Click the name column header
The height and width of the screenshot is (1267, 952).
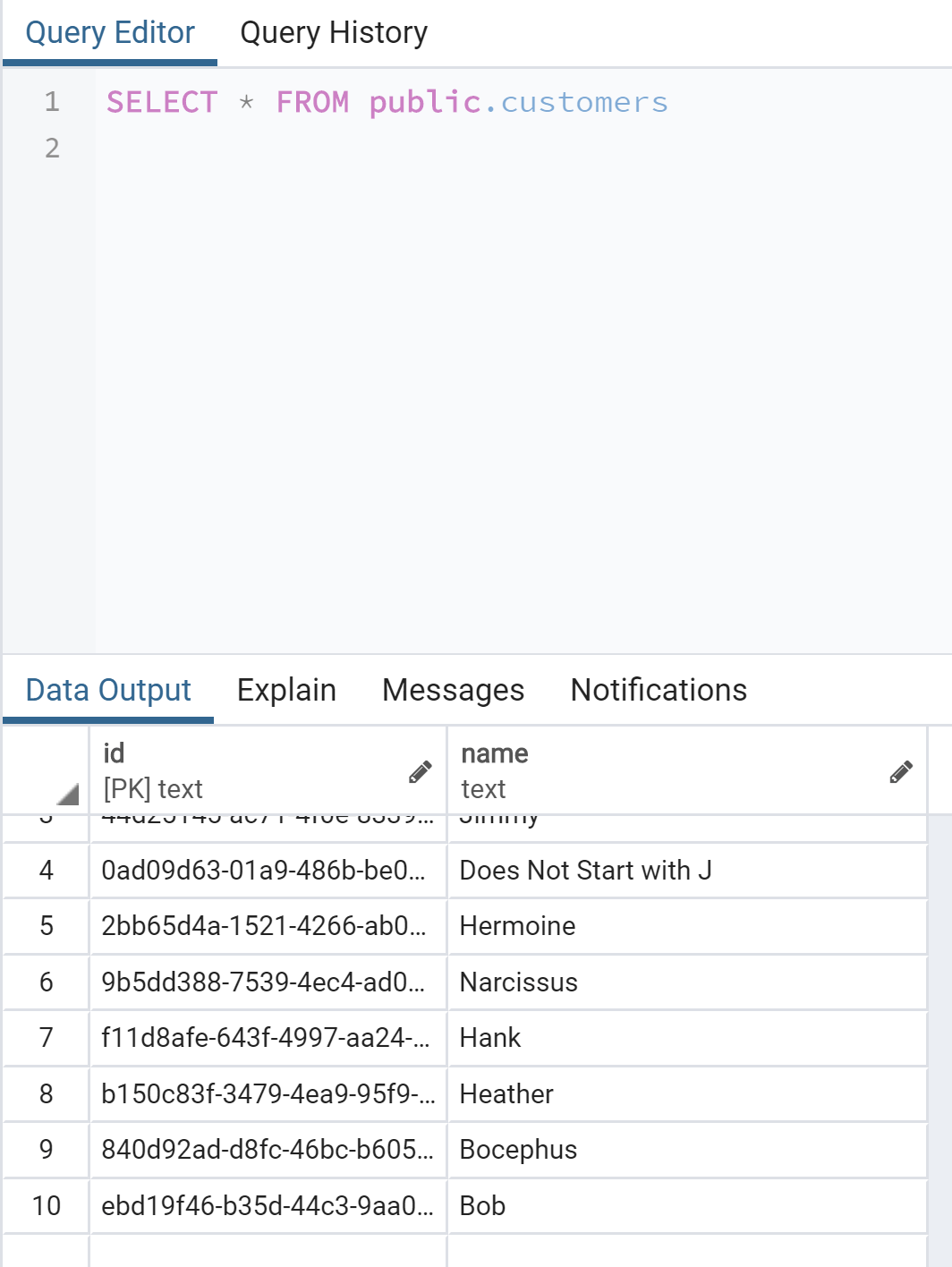click(662, 770)
